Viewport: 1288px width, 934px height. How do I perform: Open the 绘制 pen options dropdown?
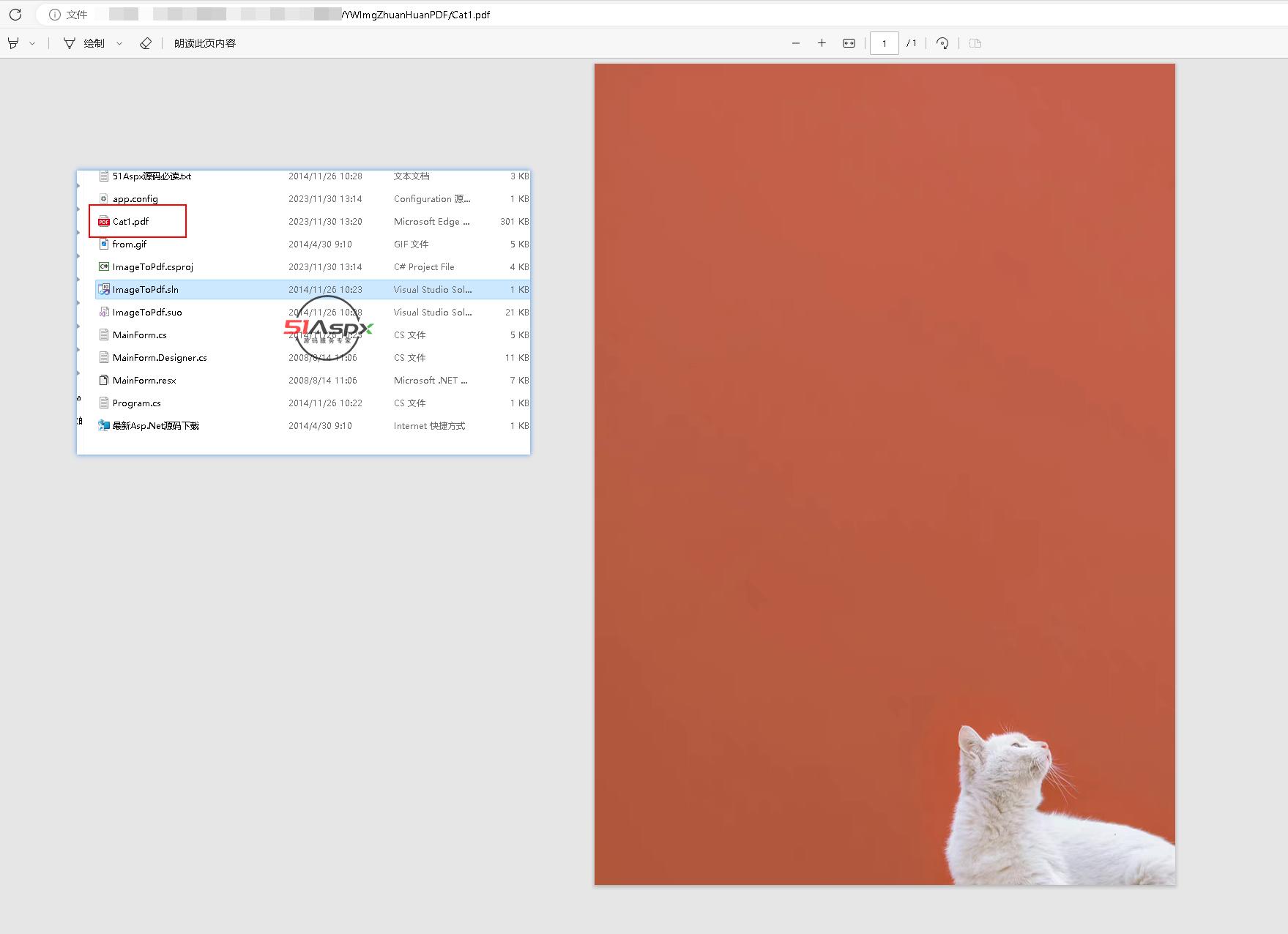[119, 43]
